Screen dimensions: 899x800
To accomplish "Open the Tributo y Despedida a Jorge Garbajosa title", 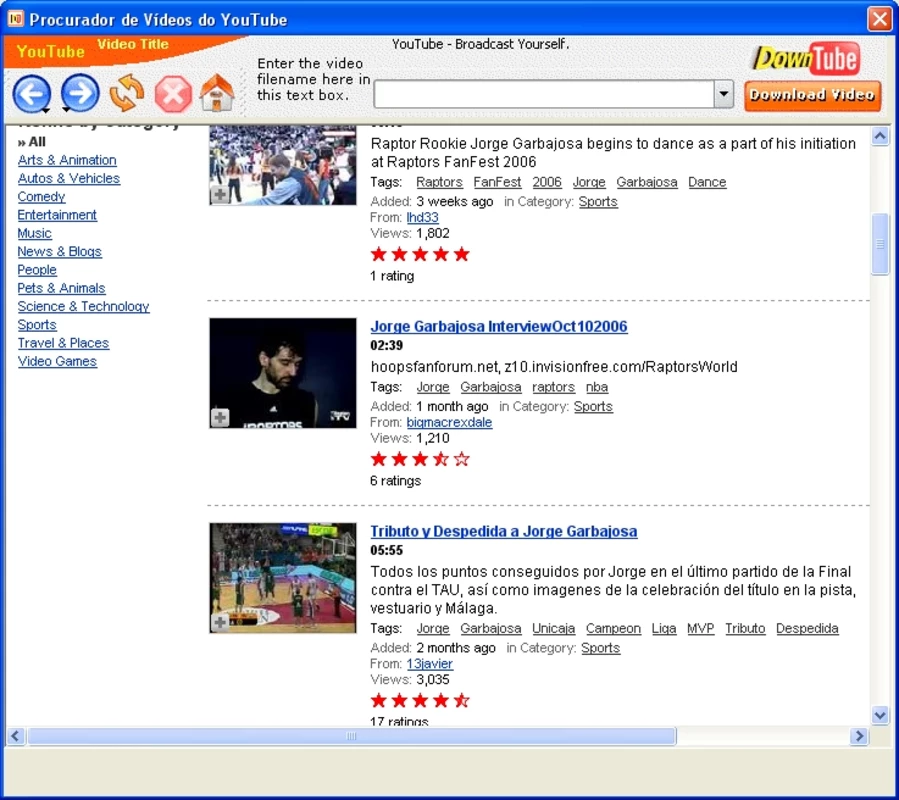I will click(x=504, y=531).
